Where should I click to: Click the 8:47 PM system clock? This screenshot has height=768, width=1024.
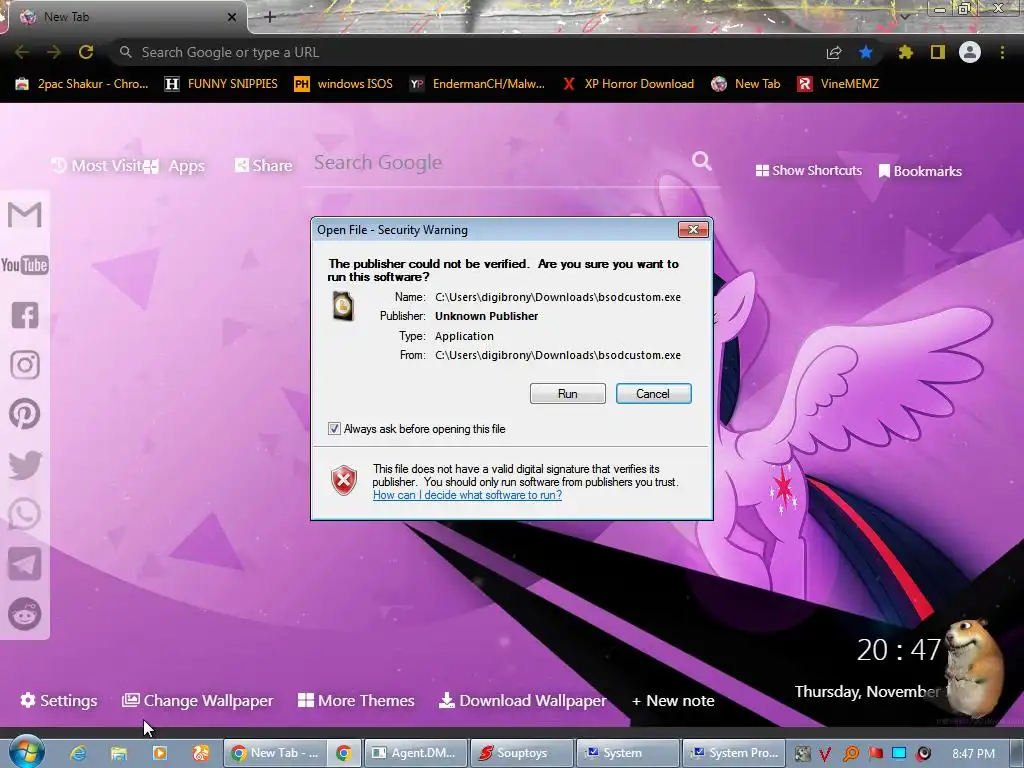973,753
